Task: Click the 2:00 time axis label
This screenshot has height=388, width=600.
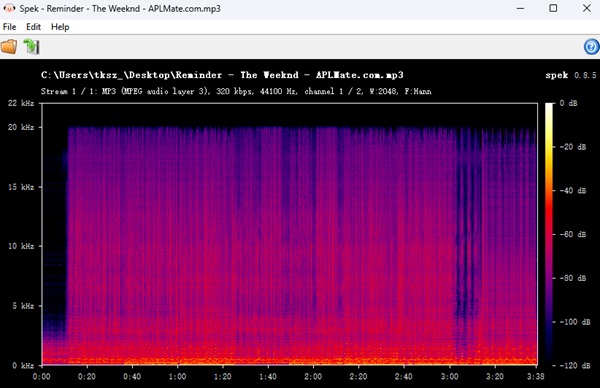Action: click(x=313, y=377)
